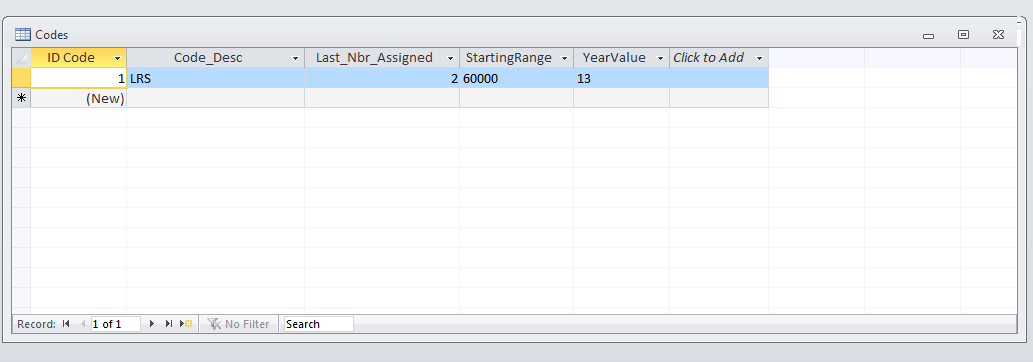This screenshot has height=362, width=1033.
Task: Go to first record navigation arrow
Action: (x=66, y=324)
